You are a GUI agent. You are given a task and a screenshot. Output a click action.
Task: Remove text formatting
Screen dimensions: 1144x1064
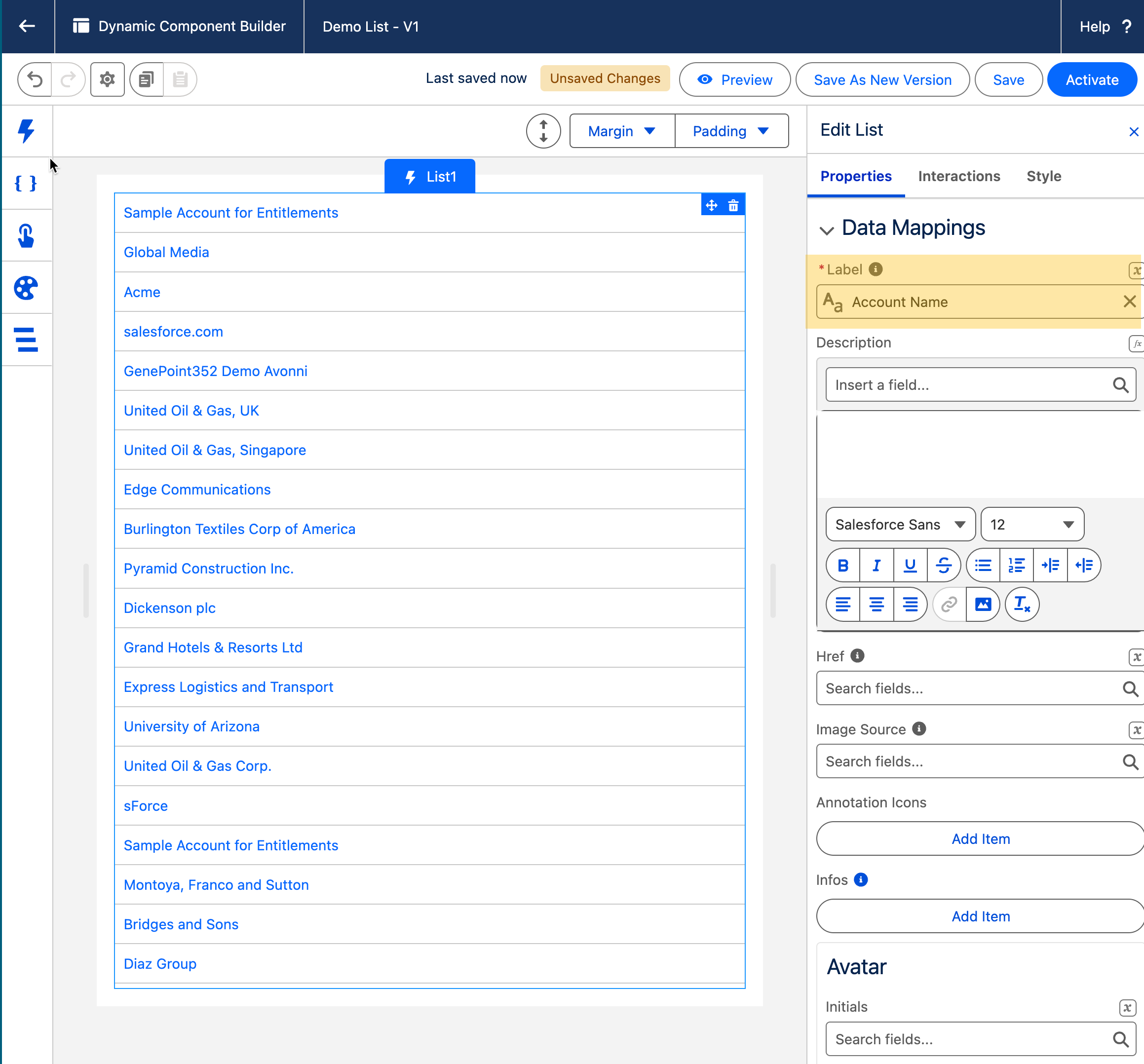pyautogui.click(x=1022, y=605)
